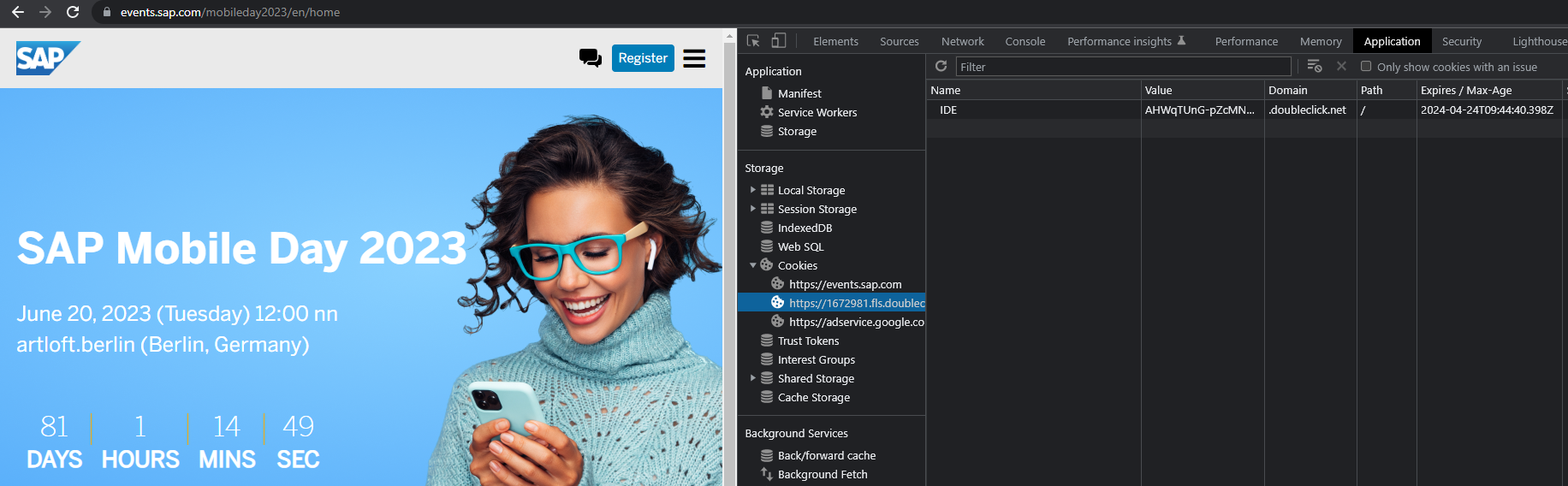Click the SAP logo
The image size is (1568, 486).
48,58
